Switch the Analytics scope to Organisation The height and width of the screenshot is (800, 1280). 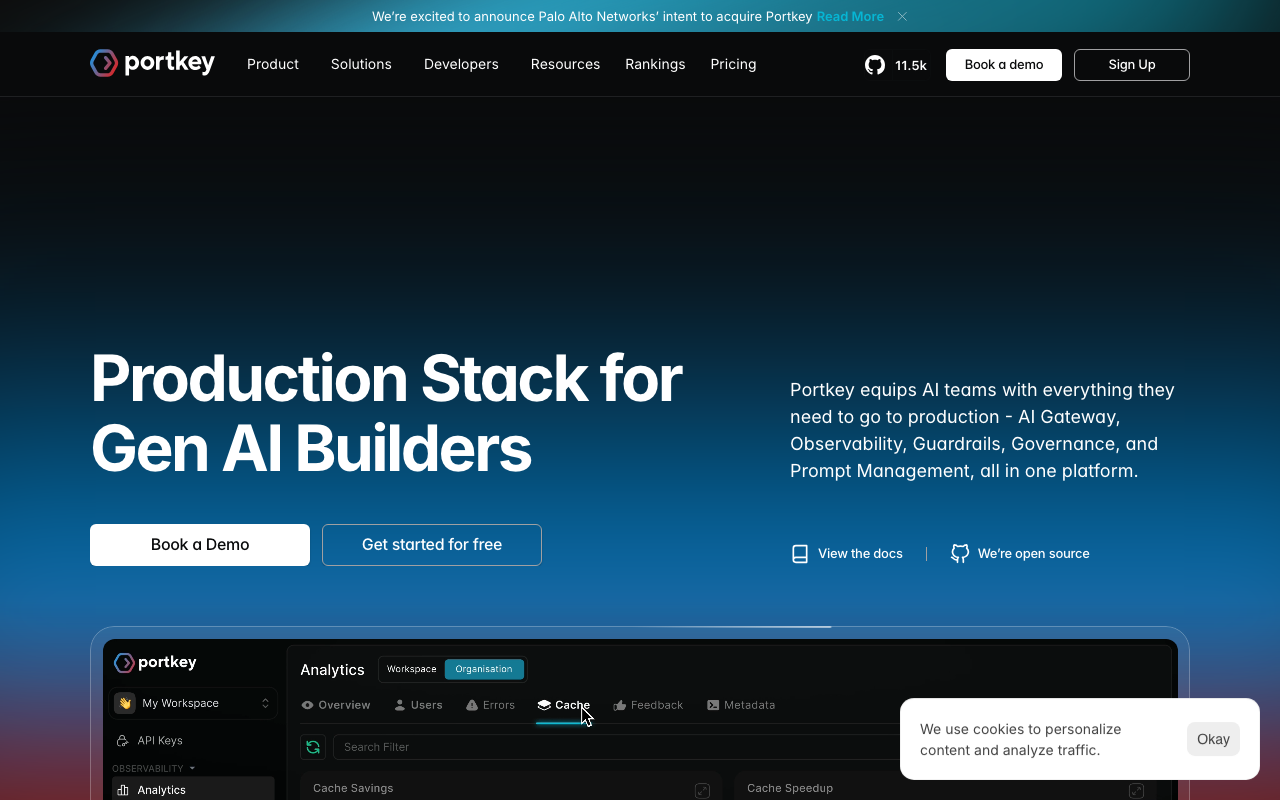[x=484, y=669]
